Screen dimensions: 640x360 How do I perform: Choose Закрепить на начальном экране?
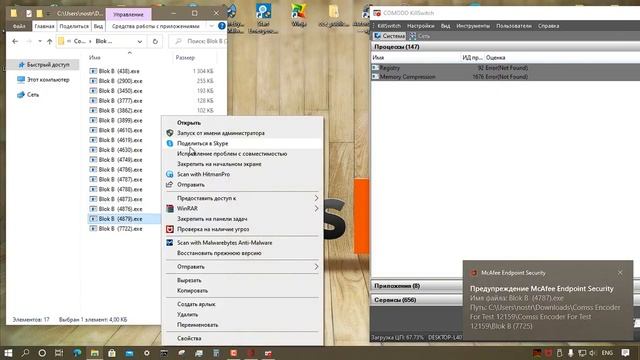point(219,164)
